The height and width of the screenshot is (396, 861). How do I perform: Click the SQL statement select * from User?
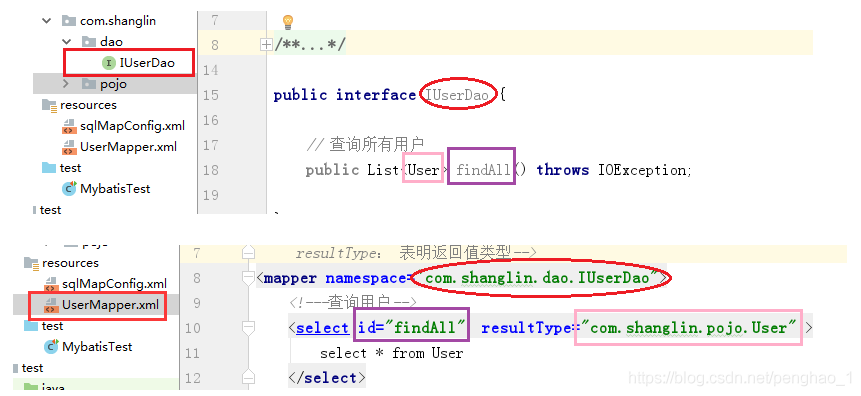(392, 353)
